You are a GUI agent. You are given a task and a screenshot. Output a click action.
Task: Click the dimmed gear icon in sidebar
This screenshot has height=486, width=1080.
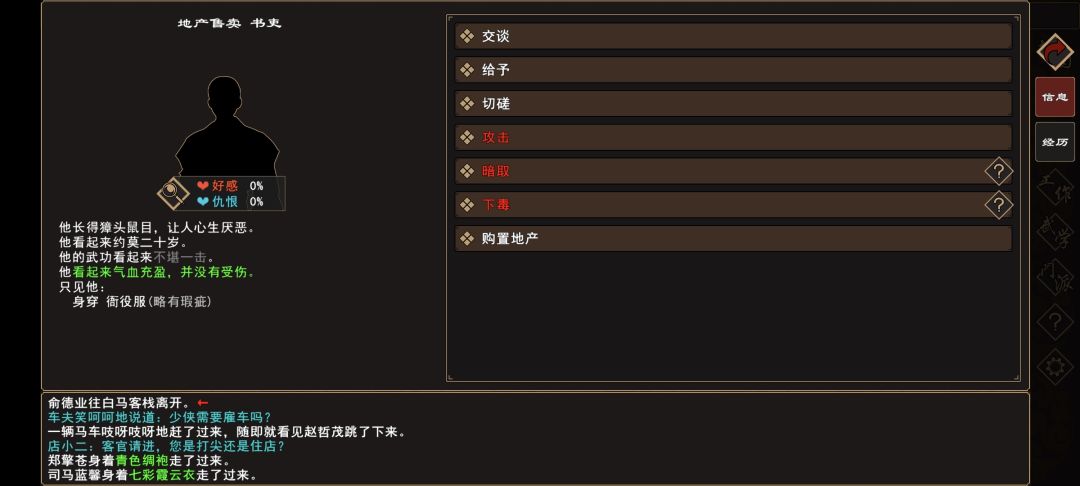point(1055,366)
